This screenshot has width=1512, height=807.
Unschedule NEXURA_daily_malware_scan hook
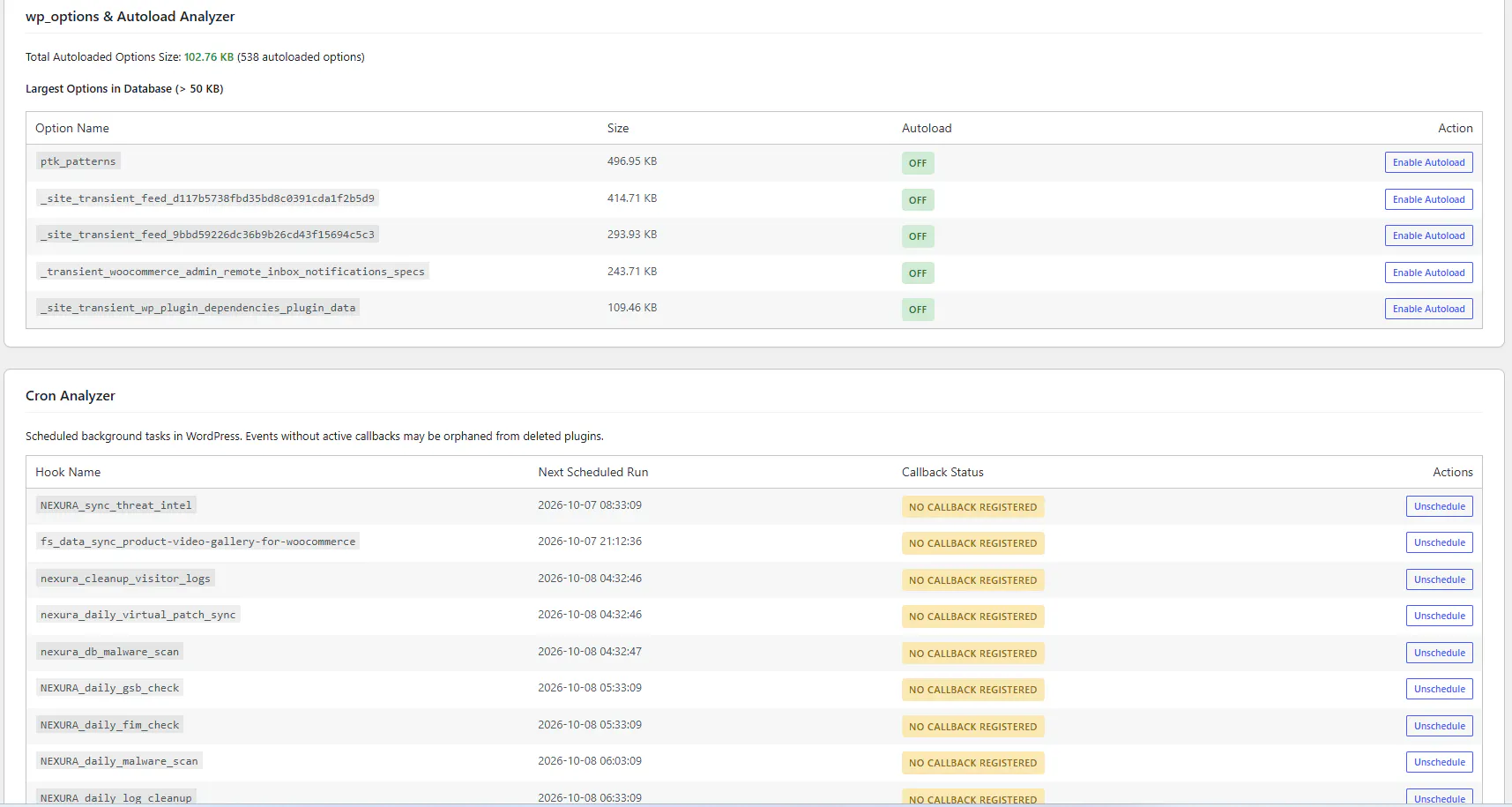click(1439, 762)
